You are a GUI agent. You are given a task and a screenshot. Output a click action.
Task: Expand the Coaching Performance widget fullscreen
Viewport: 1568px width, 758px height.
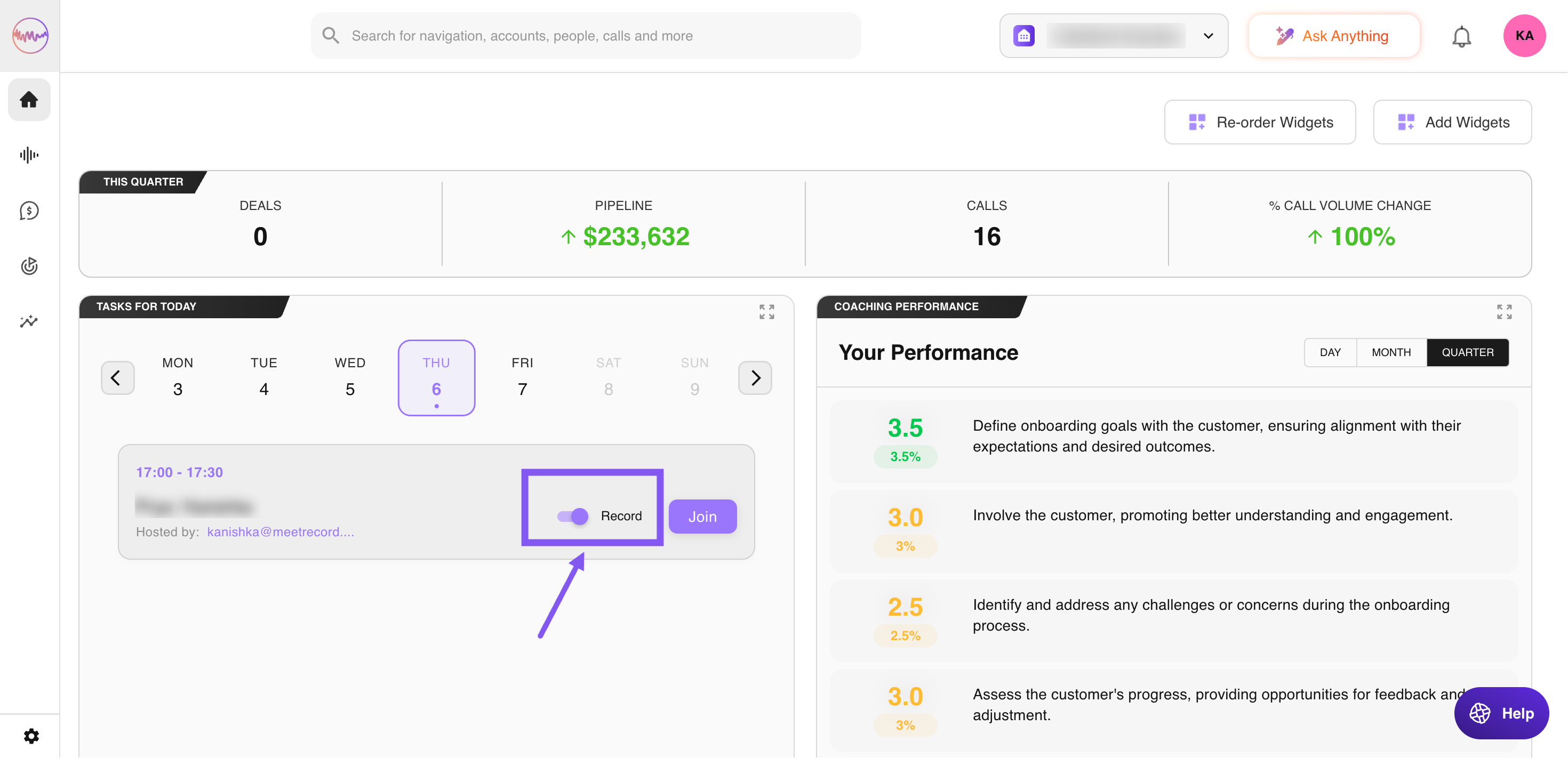tap(1503, 311)
